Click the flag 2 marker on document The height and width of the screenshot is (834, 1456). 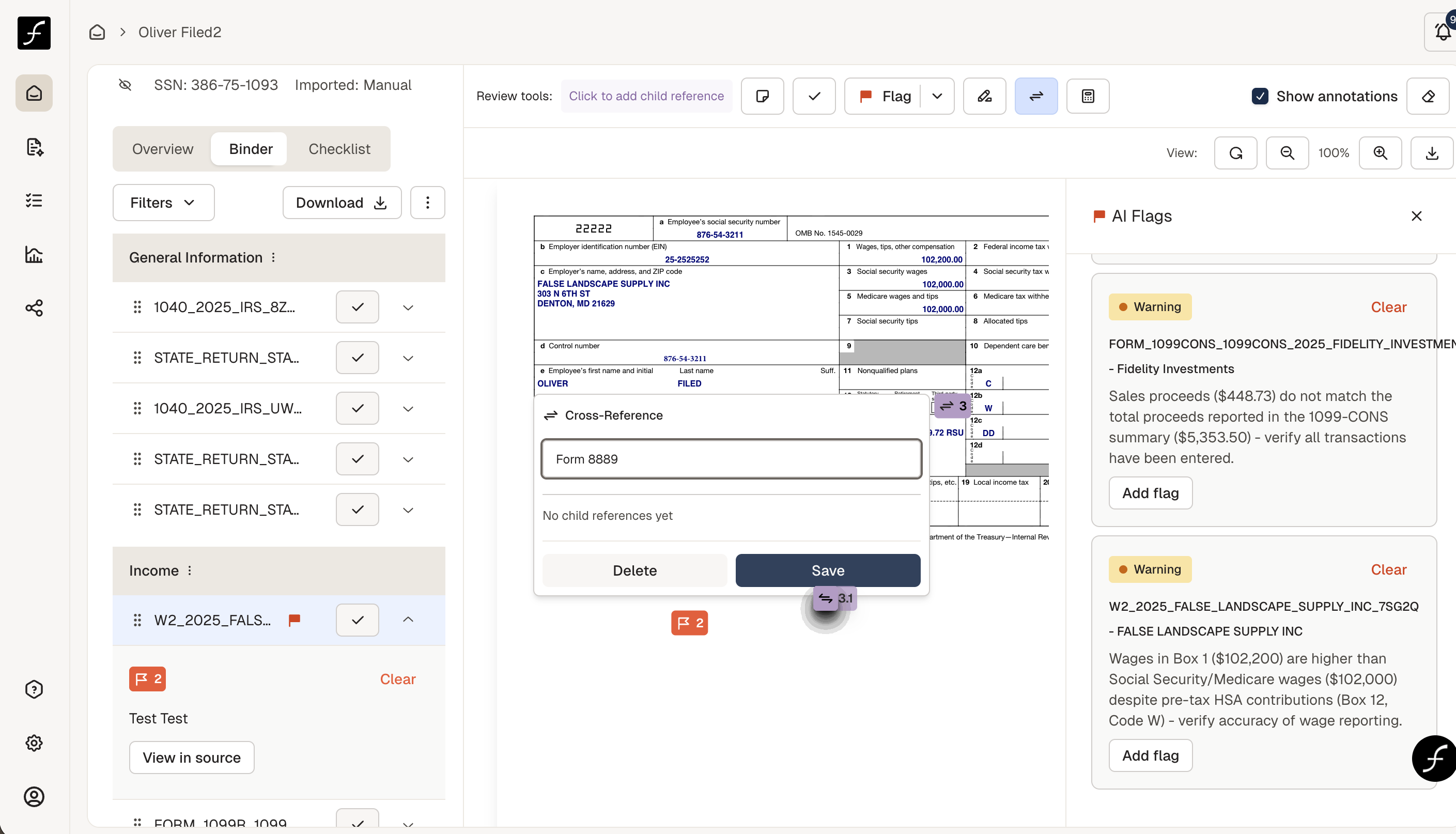(689, 623)
